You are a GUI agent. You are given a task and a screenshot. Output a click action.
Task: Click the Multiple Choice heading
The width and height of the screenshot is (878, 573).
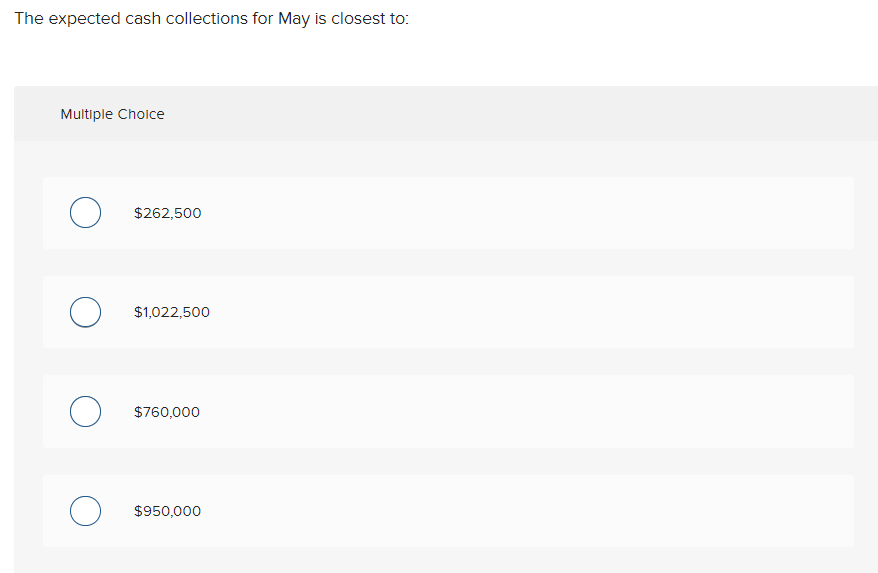coord(112,114)
